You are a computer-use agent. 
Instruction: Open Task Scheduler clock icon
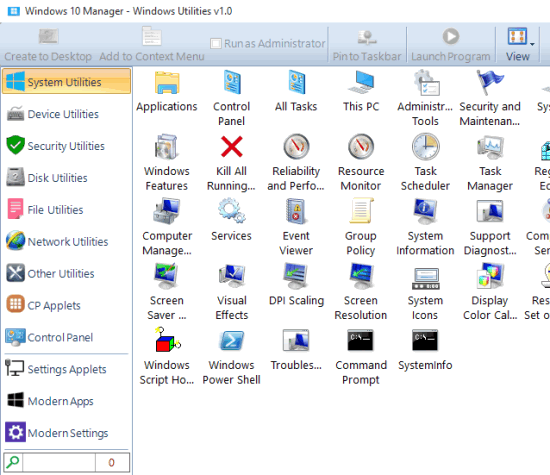pos(425,147)
